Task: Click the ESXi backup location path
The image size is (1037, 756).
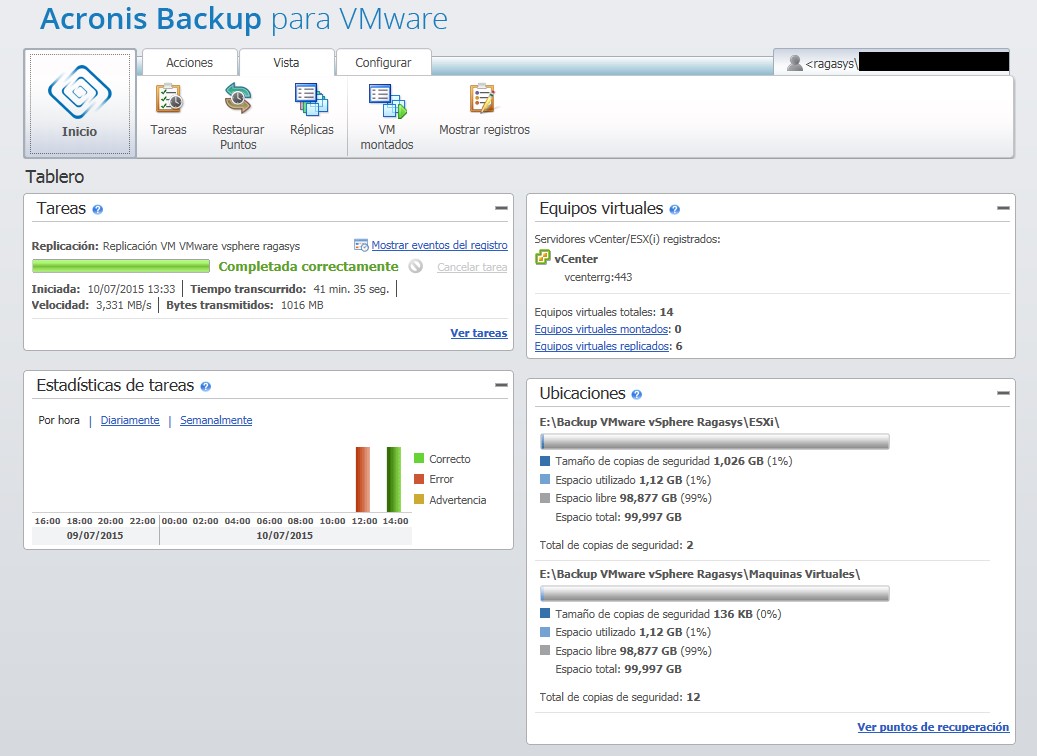Action: [x=659, y=422]
